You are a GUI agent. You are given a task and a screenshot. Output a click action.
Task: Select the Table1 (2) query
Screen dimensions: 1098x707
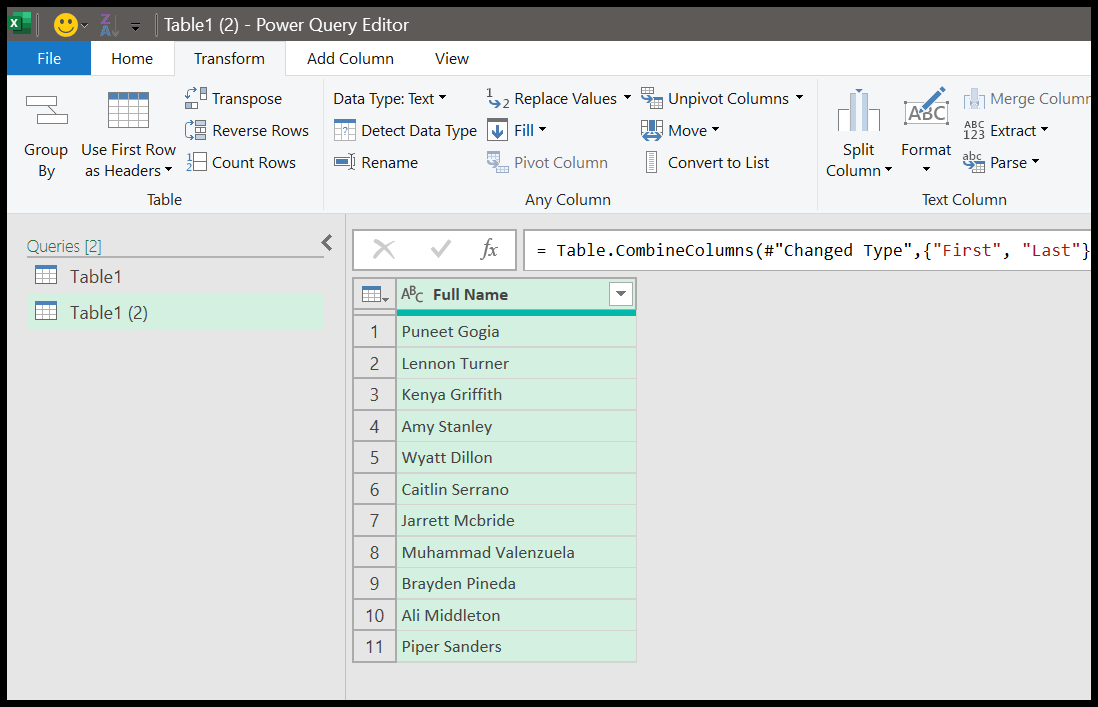click(175, 312)
